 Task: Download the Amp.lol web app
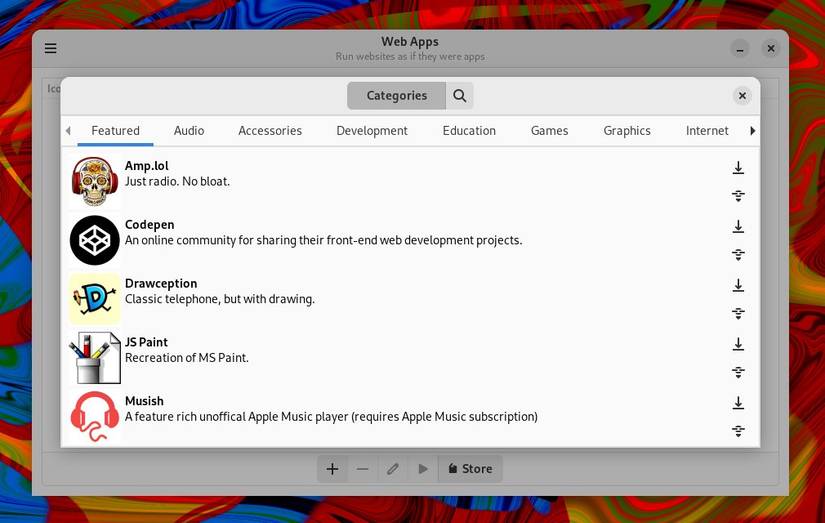pyautogui.click(x=738, y=168)
